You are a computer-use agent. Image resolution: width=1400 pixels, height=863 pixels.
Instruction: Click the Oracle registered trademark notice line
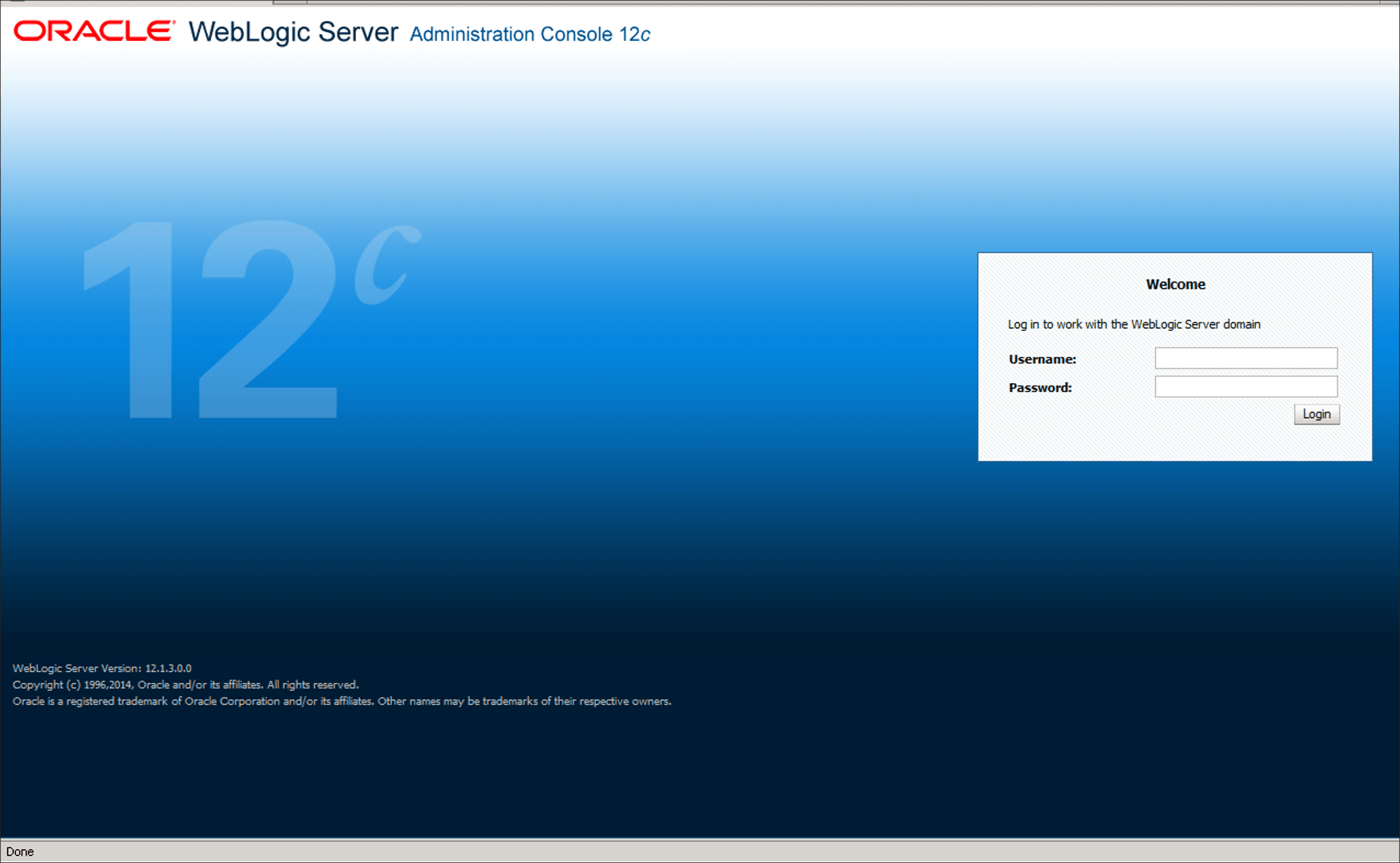(x=342, y=701)
